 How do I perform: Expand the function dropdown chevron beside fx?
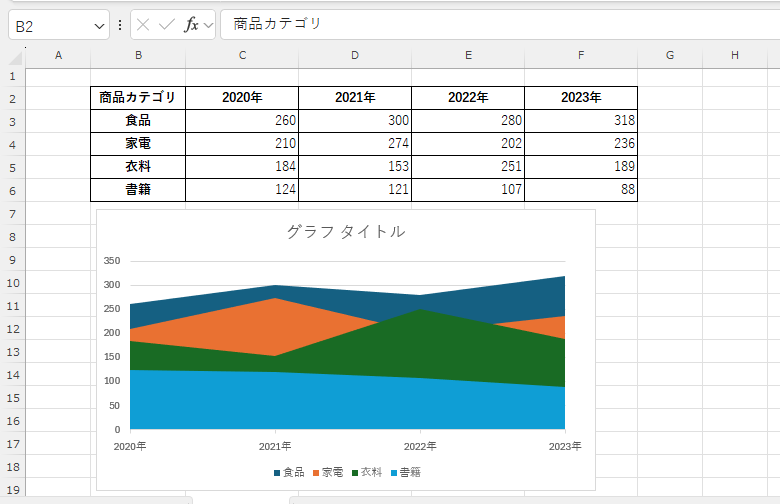[x=208, y=25]
